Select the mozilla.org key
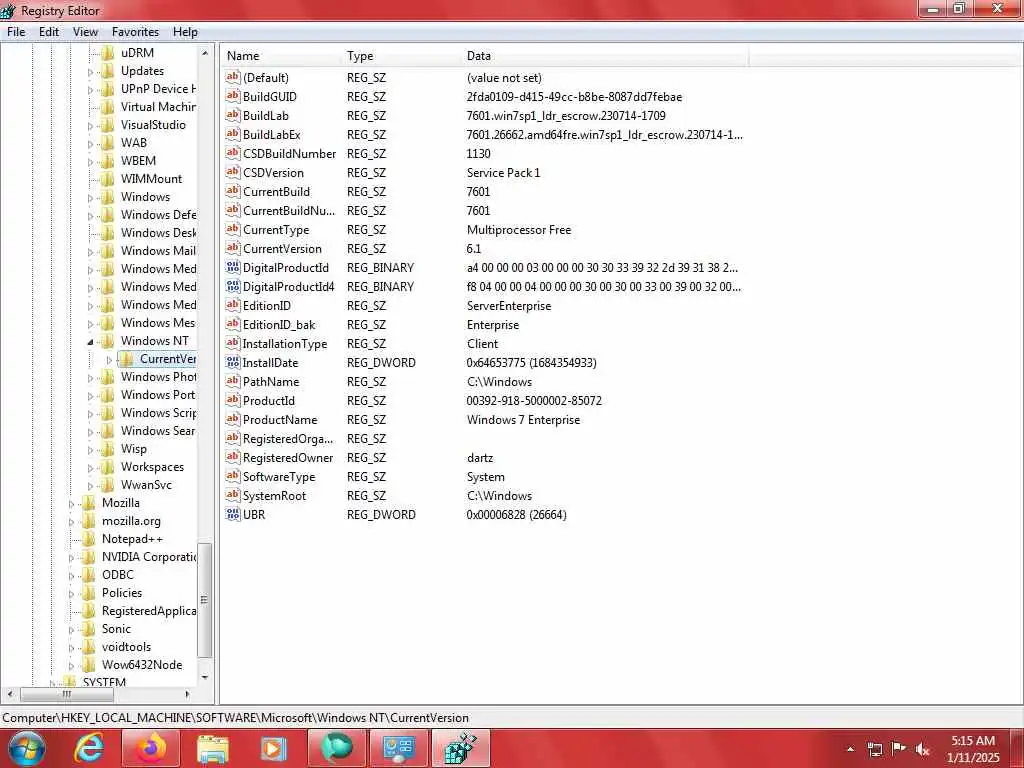This screenshot has width=1024, height=768. coord(131,520)
